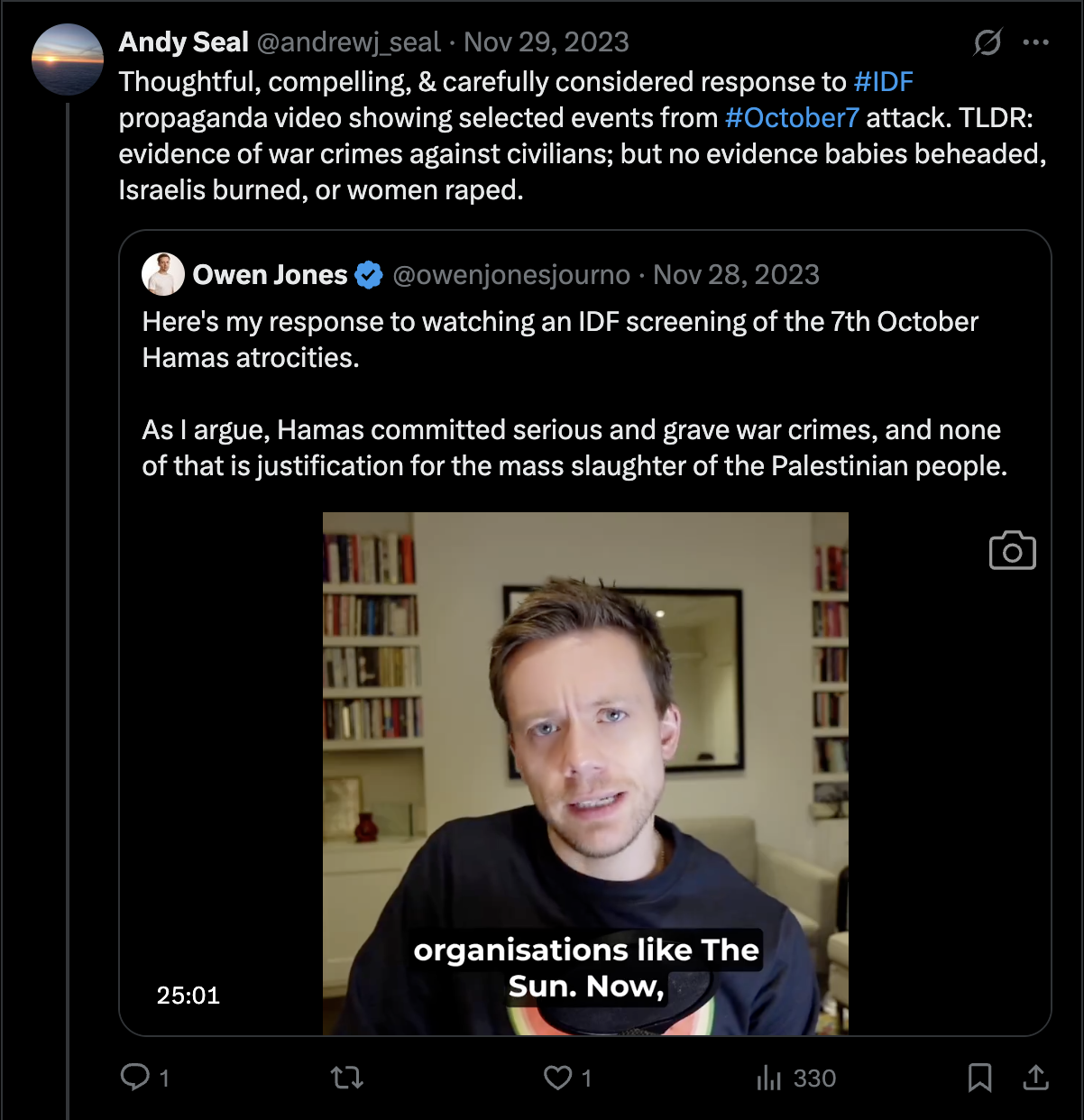The height and width of the screenshot is (1120, 1084).
Task: Repost the tweet using retweet icon
Action: 347,1077
